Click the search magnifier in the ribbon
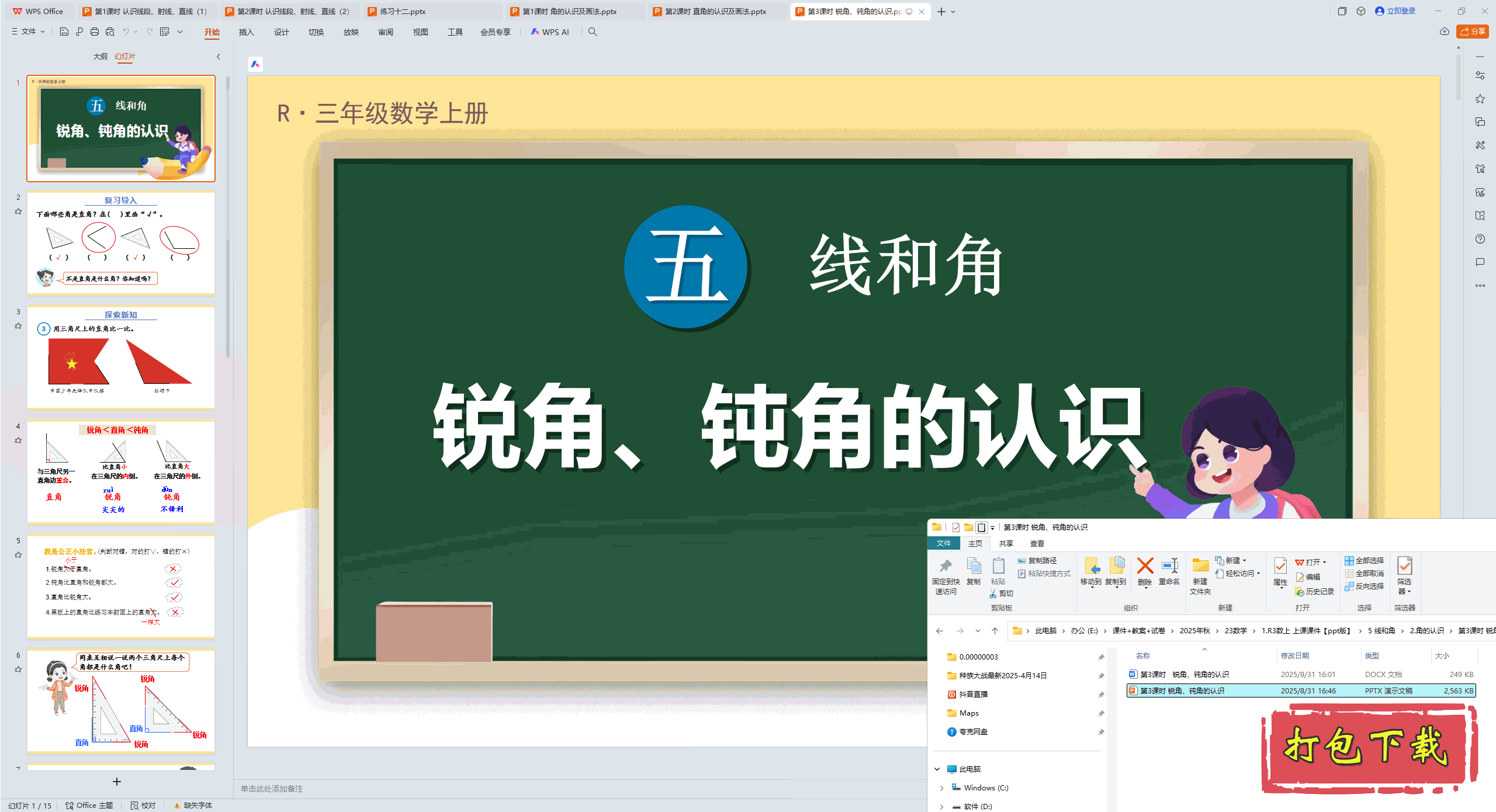Screen dimensions: 1496x812 point(593,32)
